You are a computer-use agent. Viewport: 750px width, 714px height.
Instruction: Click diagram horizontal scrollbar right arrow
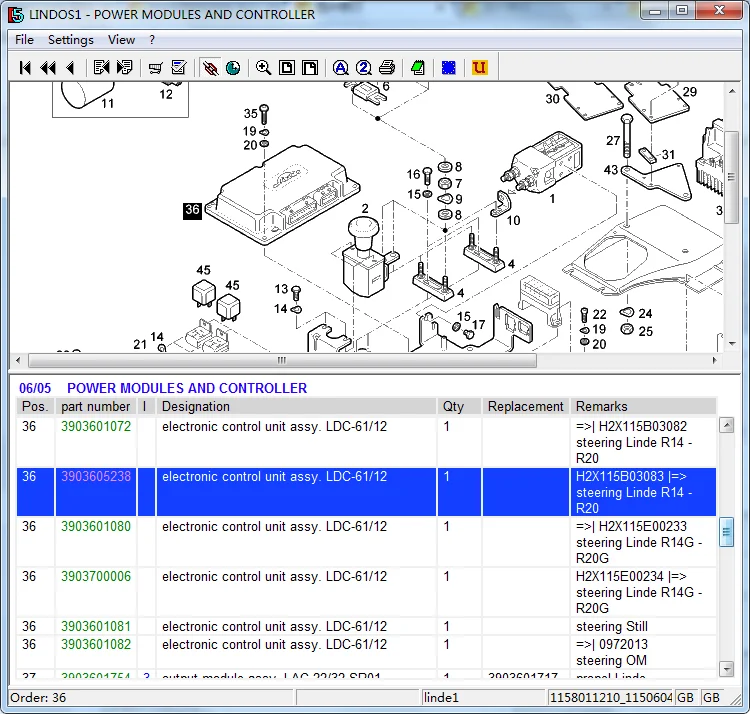pyautogui.click(x=715, y=360)
